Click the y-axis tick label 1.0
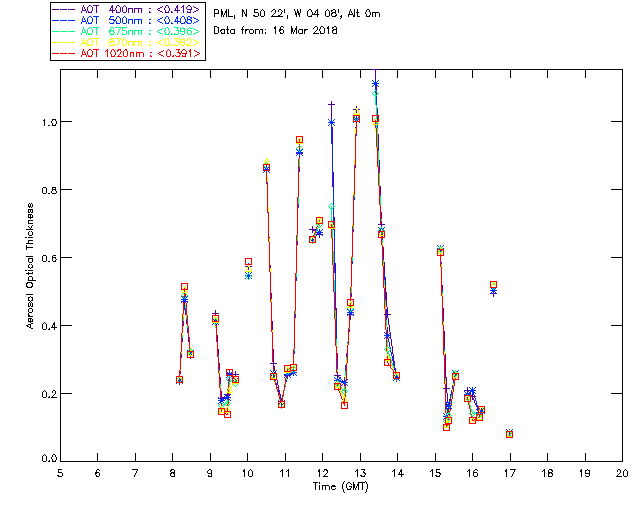Screen dimensions: 640x512 point(45,122)
